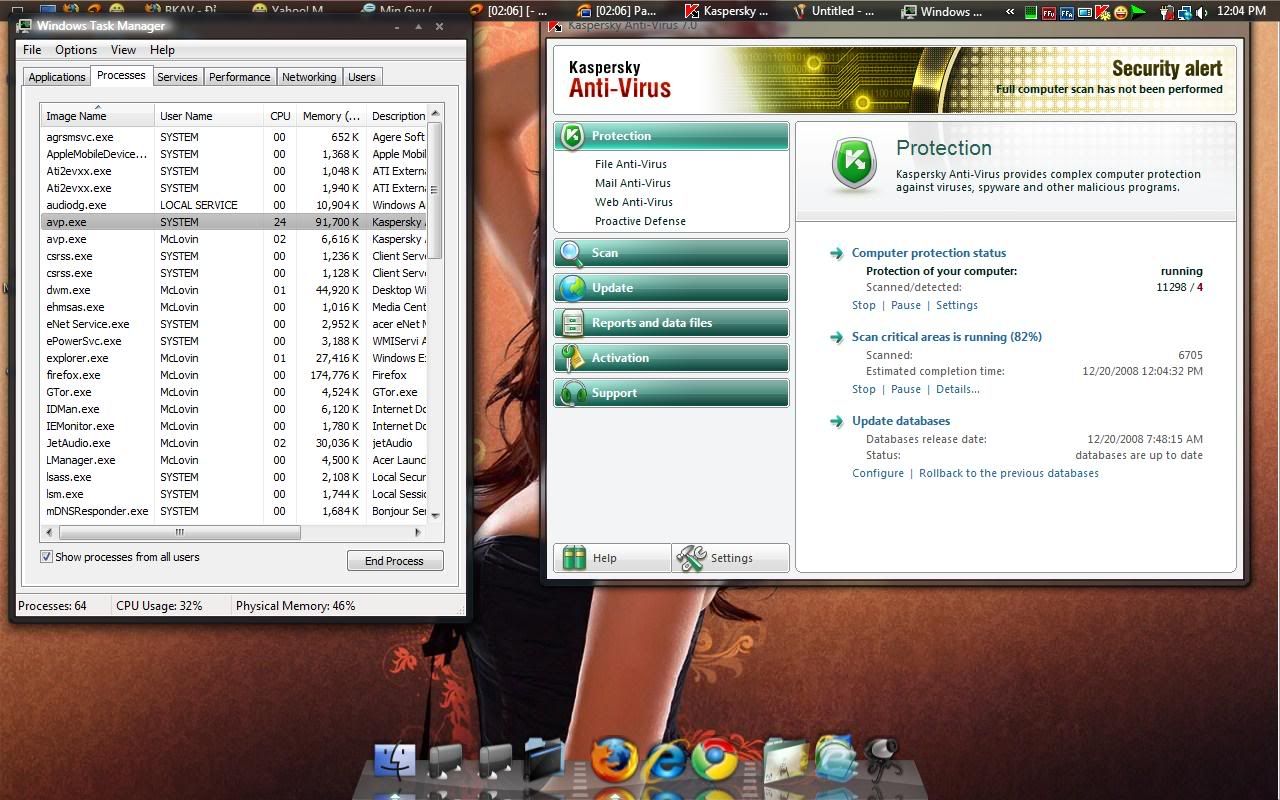The image size is (1280, 800).
Task: Click the large green Kaspersky shield logo
Action: (854, 165)
